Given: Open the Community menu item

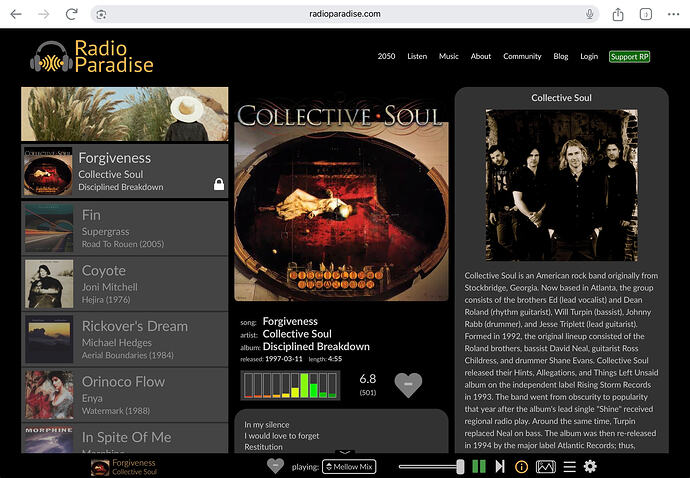Looking at the screenshot, I should click(x=522, y=56).
